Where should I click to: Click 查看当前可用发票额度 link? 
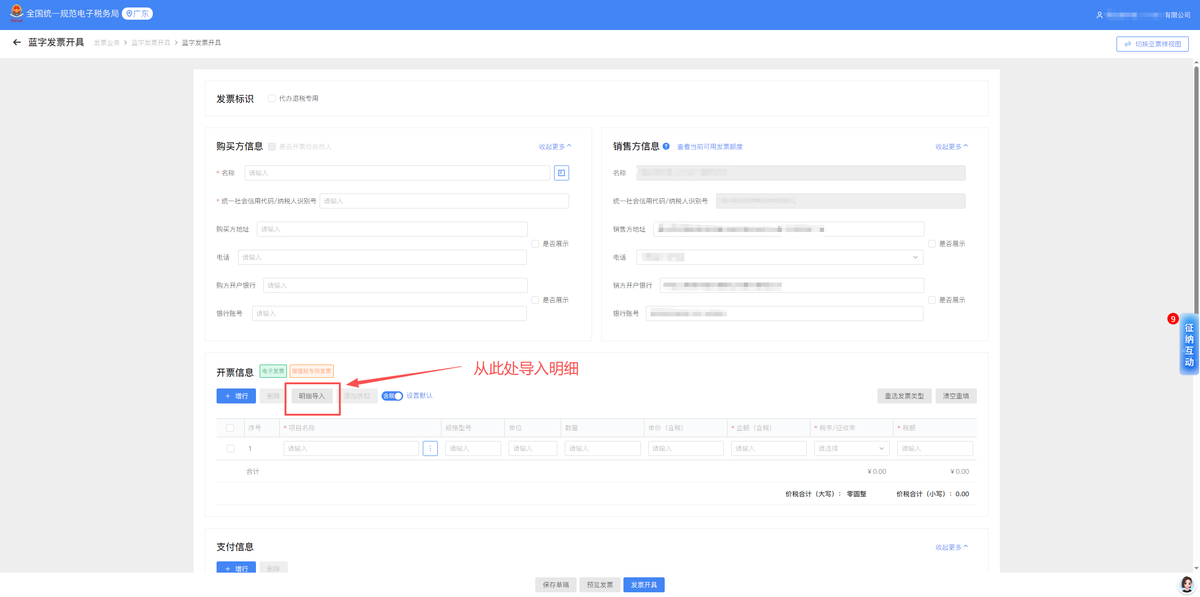tap(710, 147)
